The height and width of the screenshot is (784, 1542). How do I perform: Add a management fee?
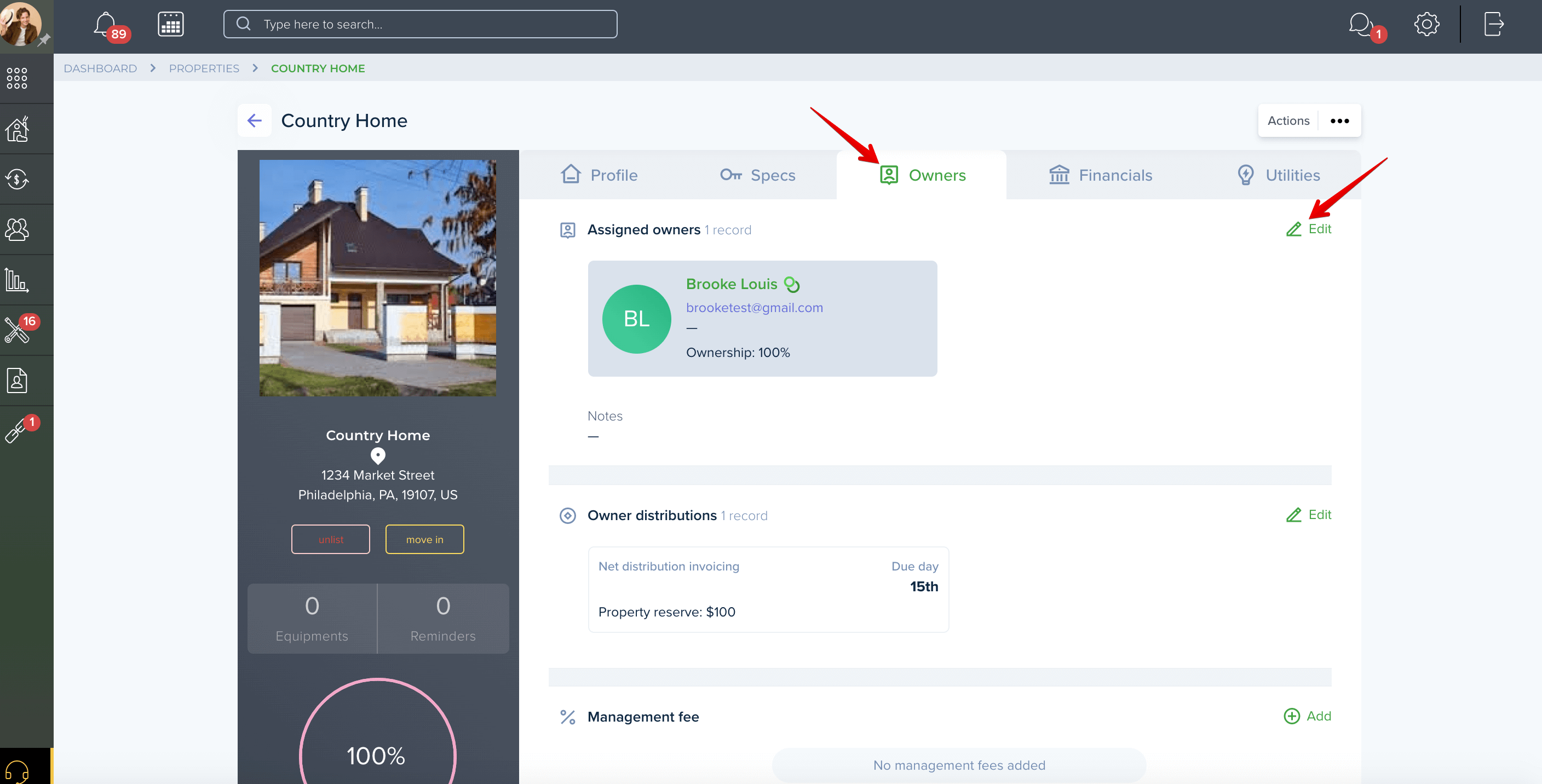(x=1307, y=716)
